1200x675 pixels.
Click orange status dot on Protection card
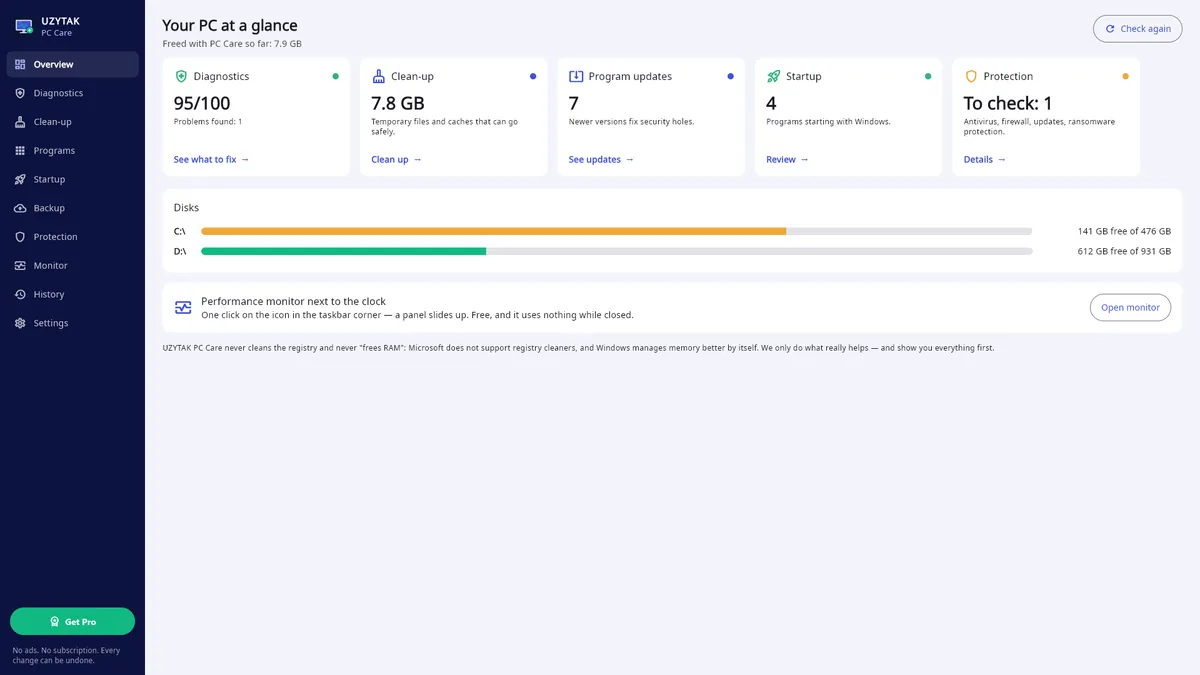coord(1125,76)
